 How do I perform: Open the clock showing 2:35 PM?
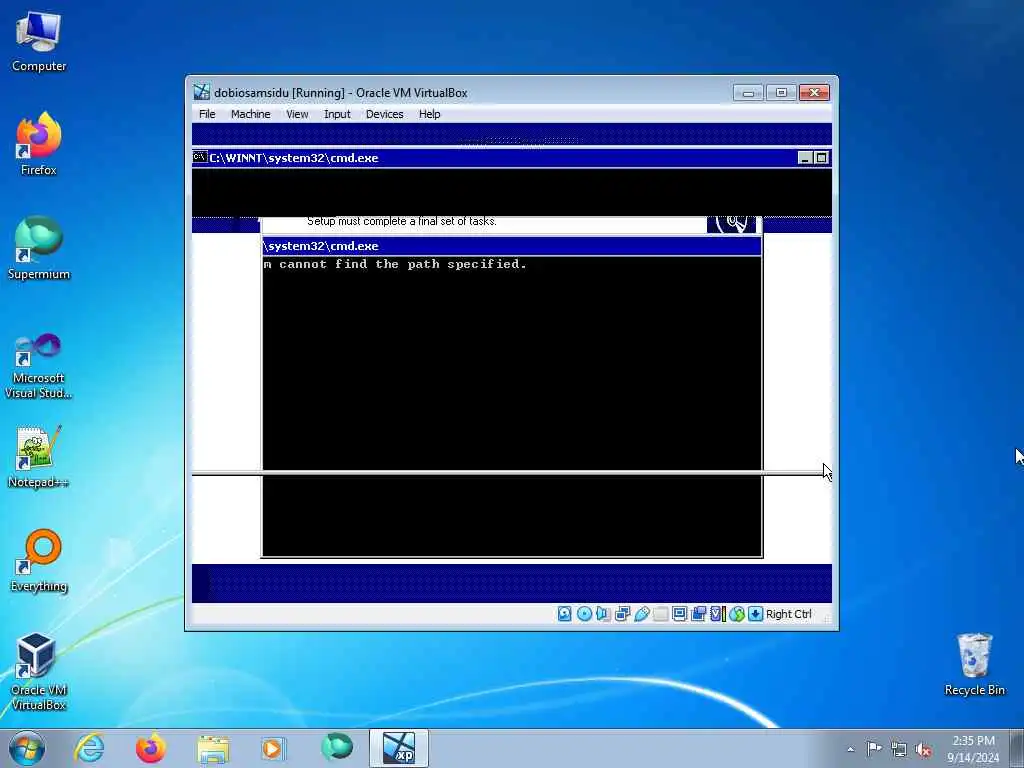tap(973, 749)
